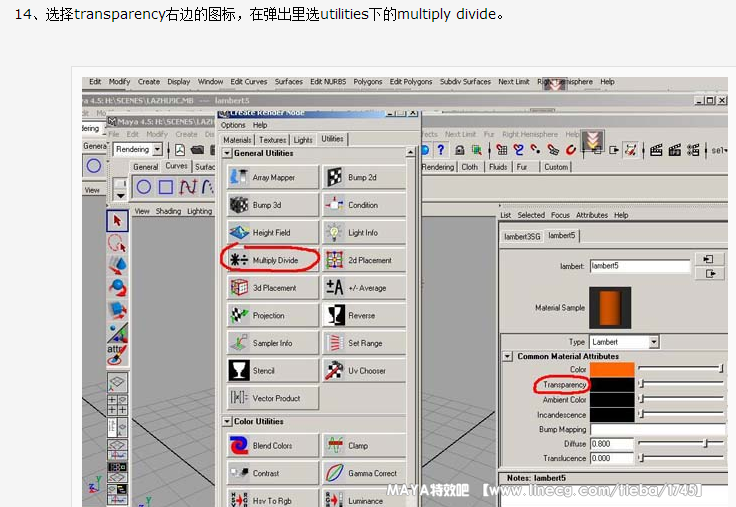Choose the Set Range utility

click(364, 343)
